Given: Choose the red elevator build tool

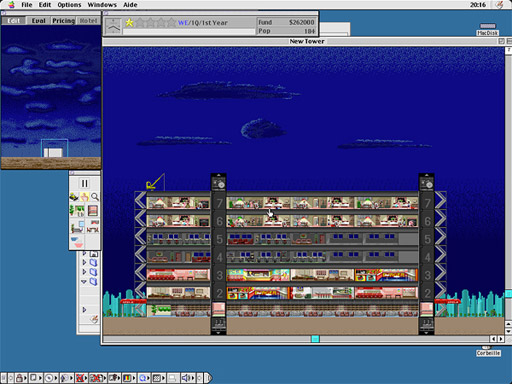Looking at the screenshot, I should tap(93, 211).
